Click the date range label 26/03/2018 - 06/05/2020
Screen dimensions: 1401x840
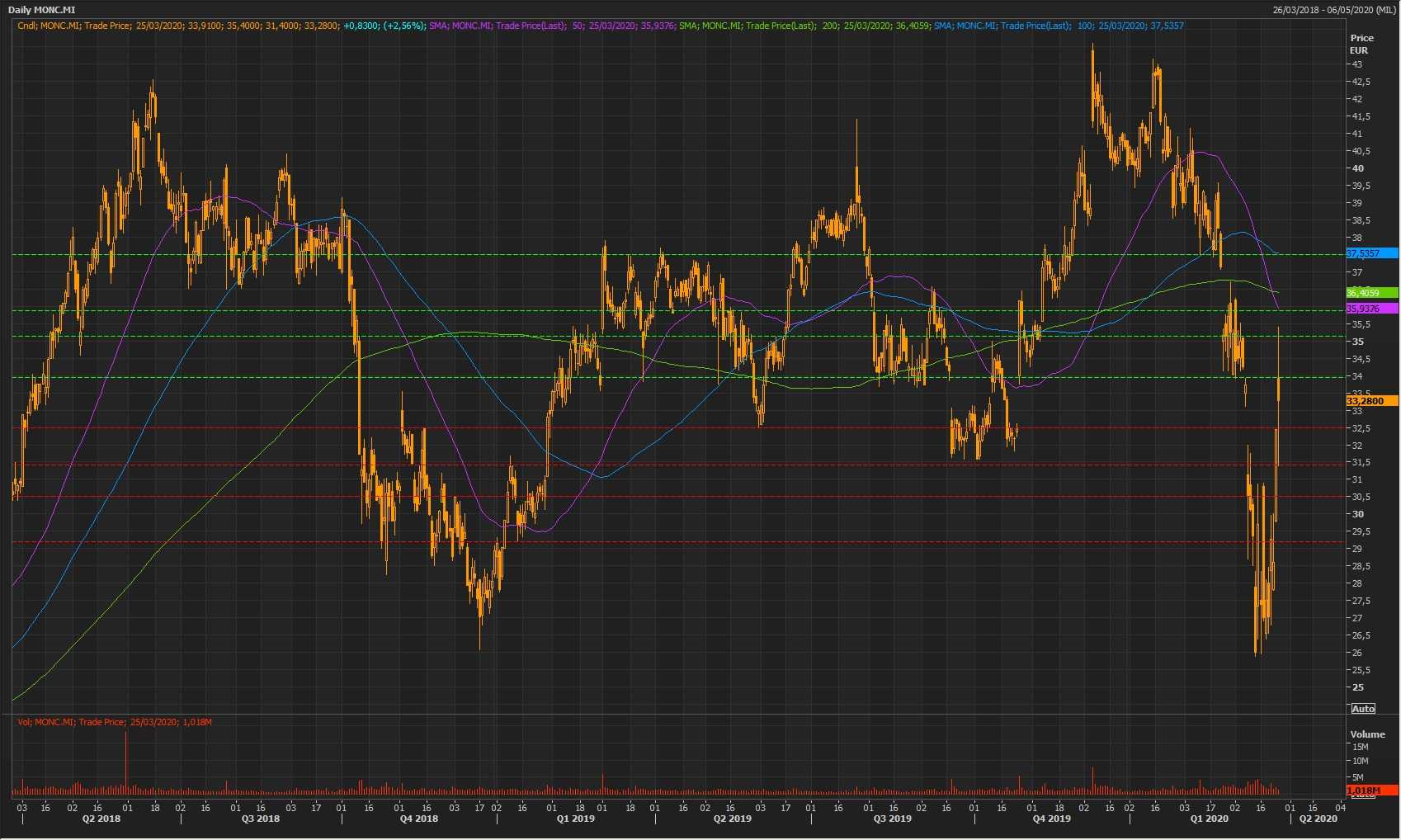coord(1334,10)
